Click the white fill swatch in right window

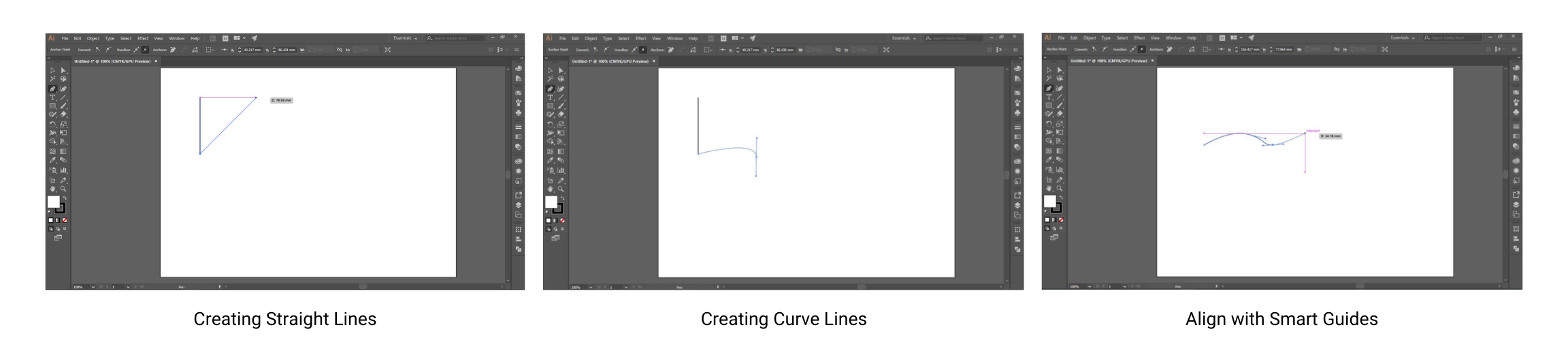click(1049, 201)
